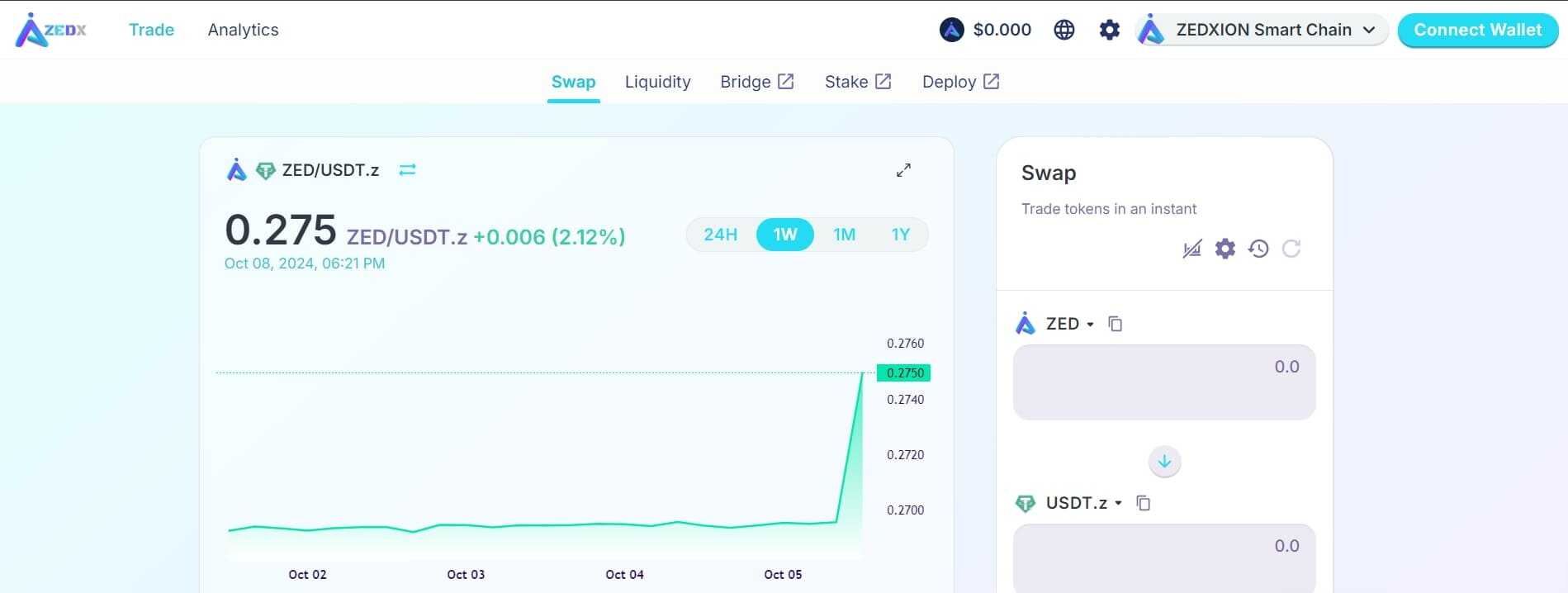Screen dimensions: 1568x593
Task: Open the swap settings gear icon
Action: 1225,249
